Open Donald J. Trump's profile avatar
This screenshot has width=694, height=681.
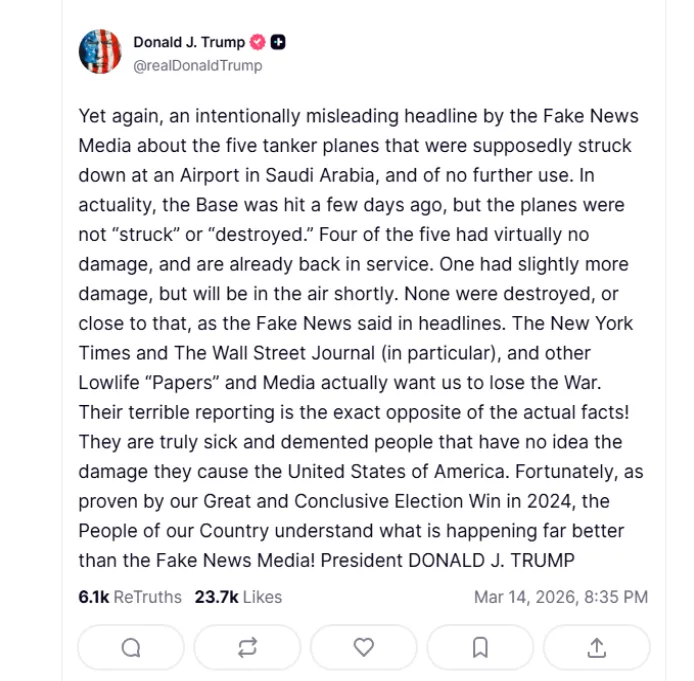tap(100, 52)
